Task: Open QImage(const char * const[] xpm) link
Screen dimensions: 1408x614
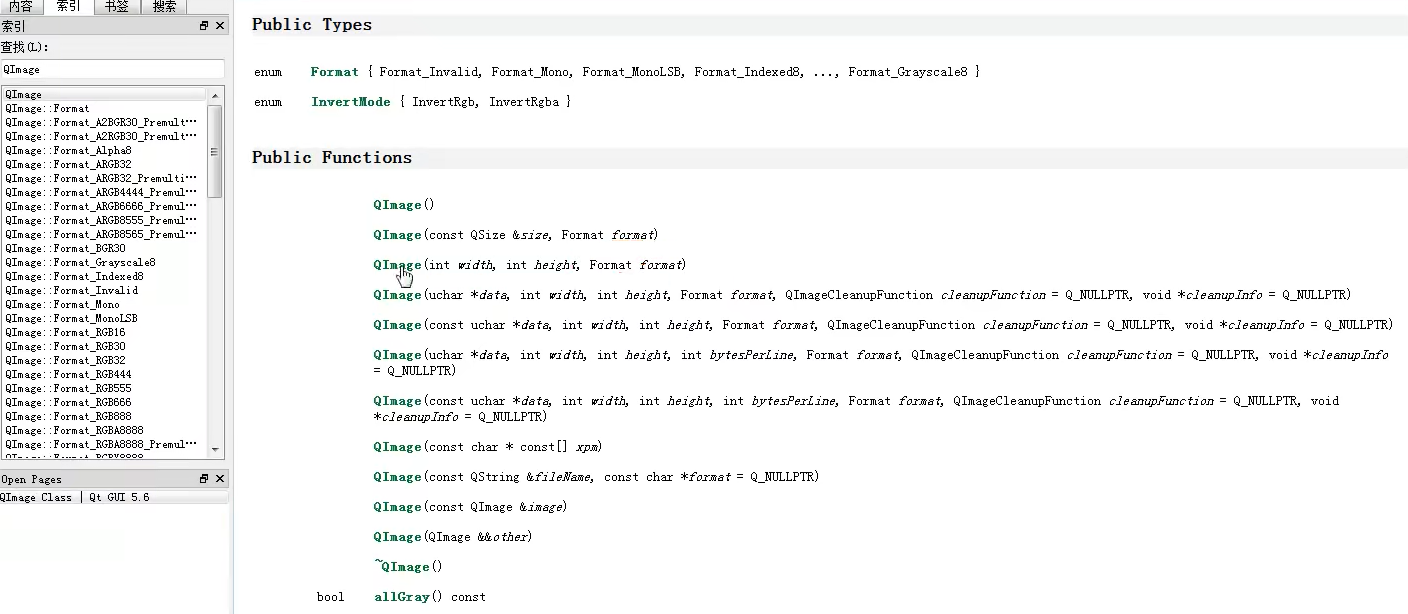Action: pyautogui.click(x=397, y=447)
